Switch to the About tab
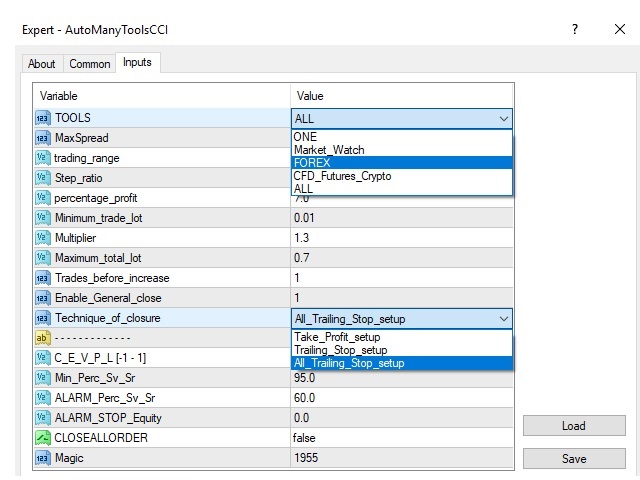 click(42, 64)
